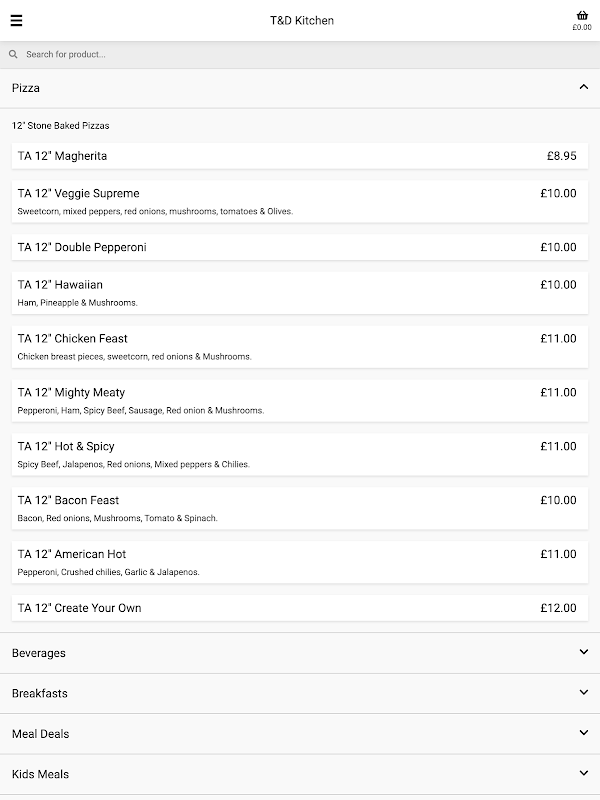
Task: Select TA 12" Chicken Feast
Action: click(300, 346)
